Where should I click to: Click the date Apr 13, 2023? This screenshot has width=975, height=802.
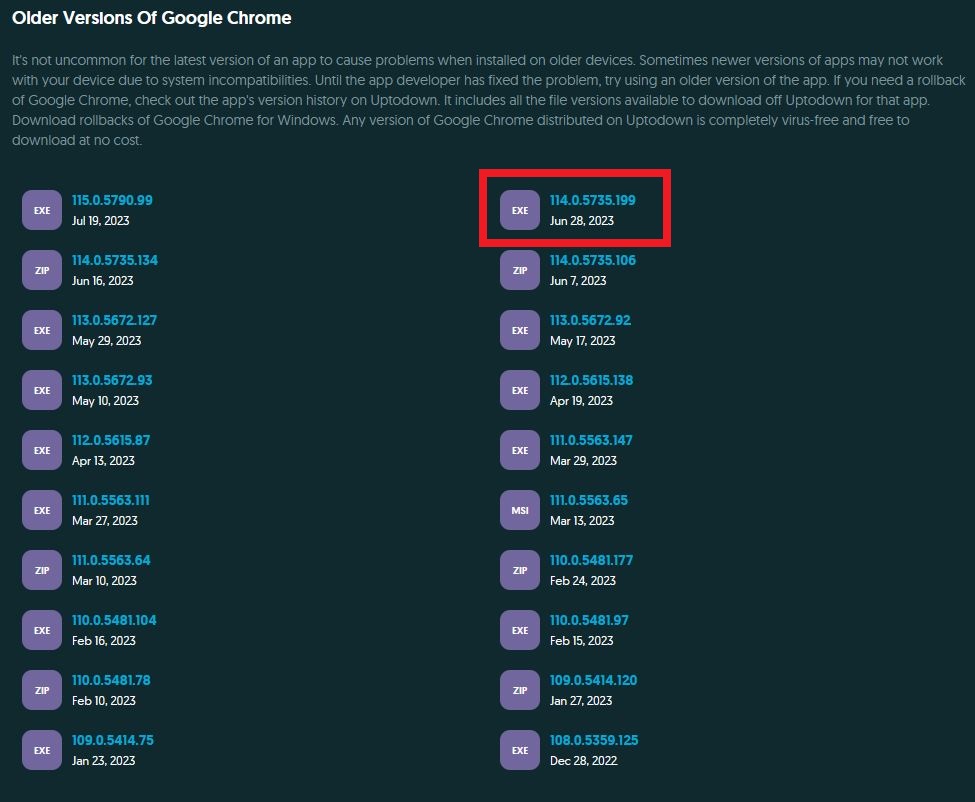(103, 461)
